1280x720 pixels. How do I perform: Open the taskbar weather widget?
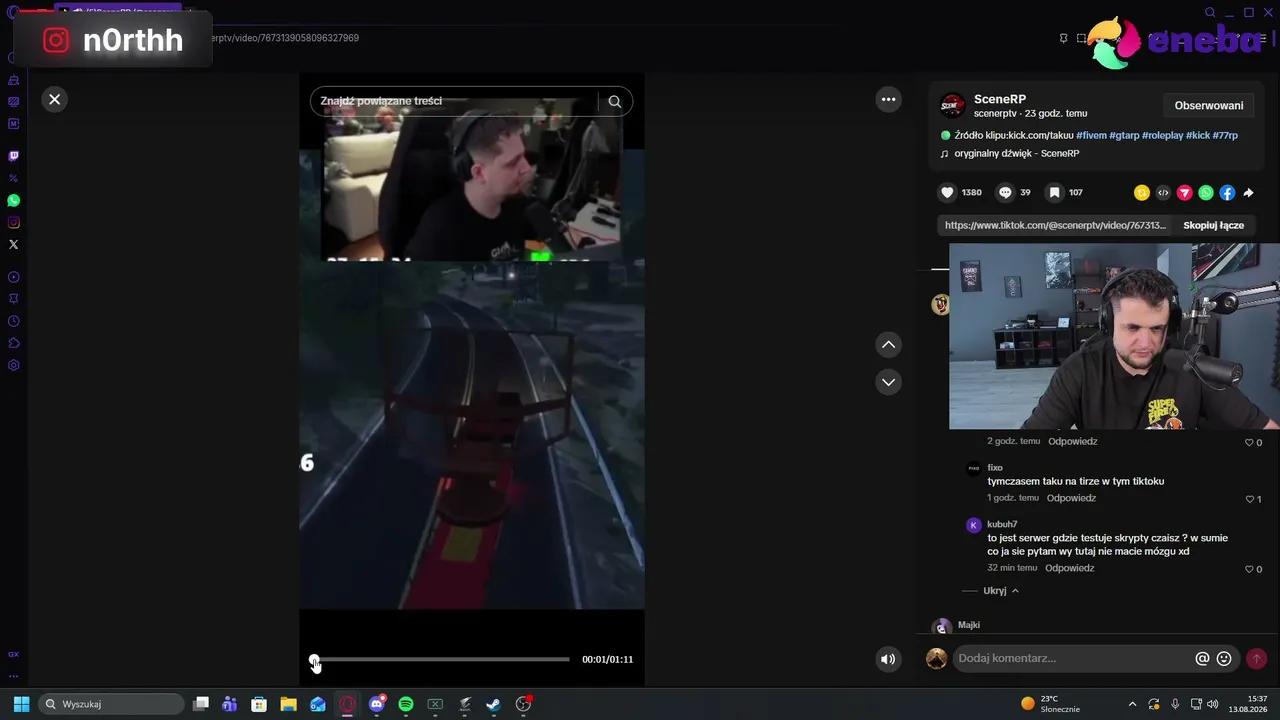click(x=1050, y=704)
